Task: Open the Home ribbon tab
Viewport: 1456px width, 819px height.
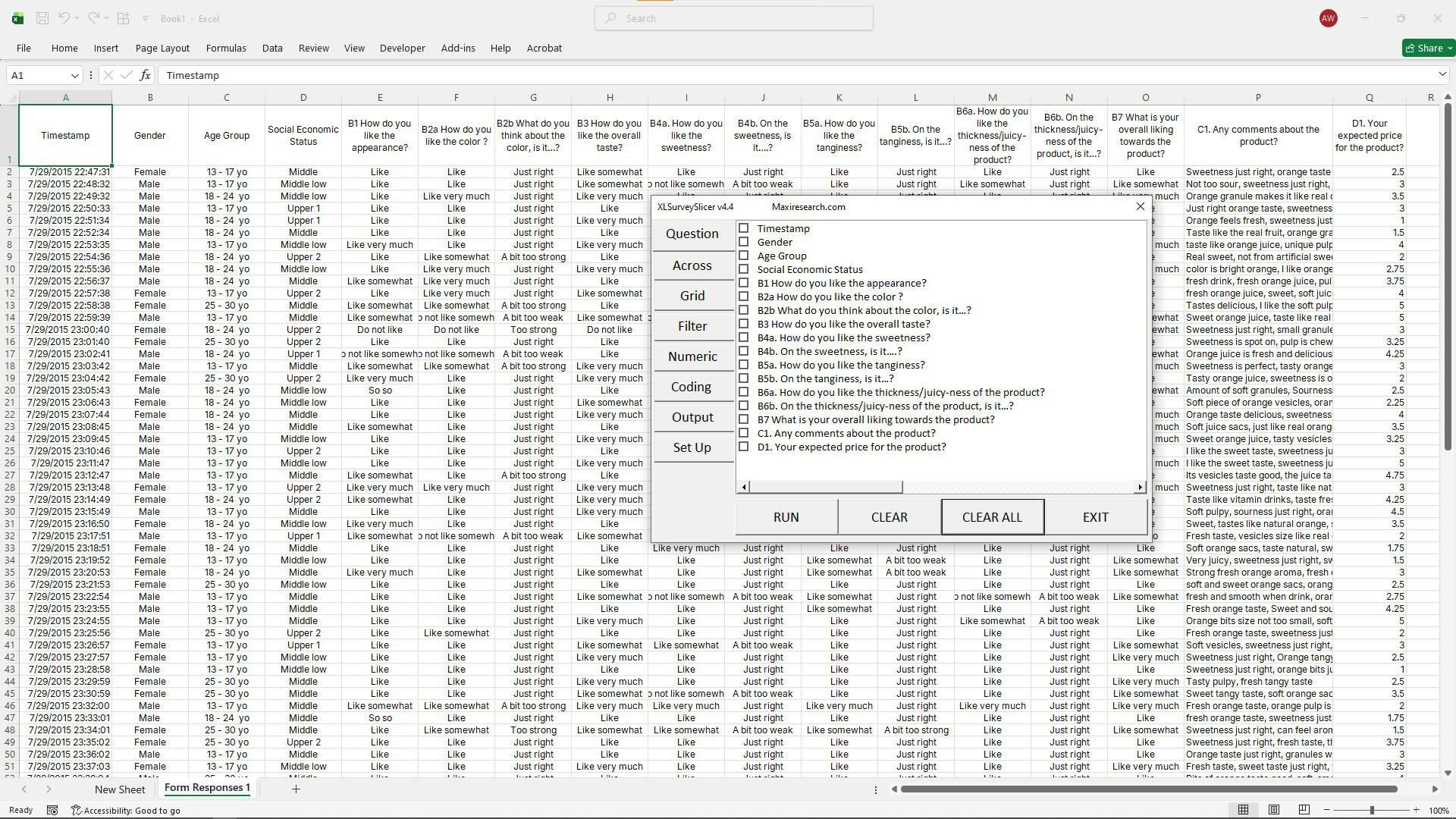Action: click(x=64, y=48)
